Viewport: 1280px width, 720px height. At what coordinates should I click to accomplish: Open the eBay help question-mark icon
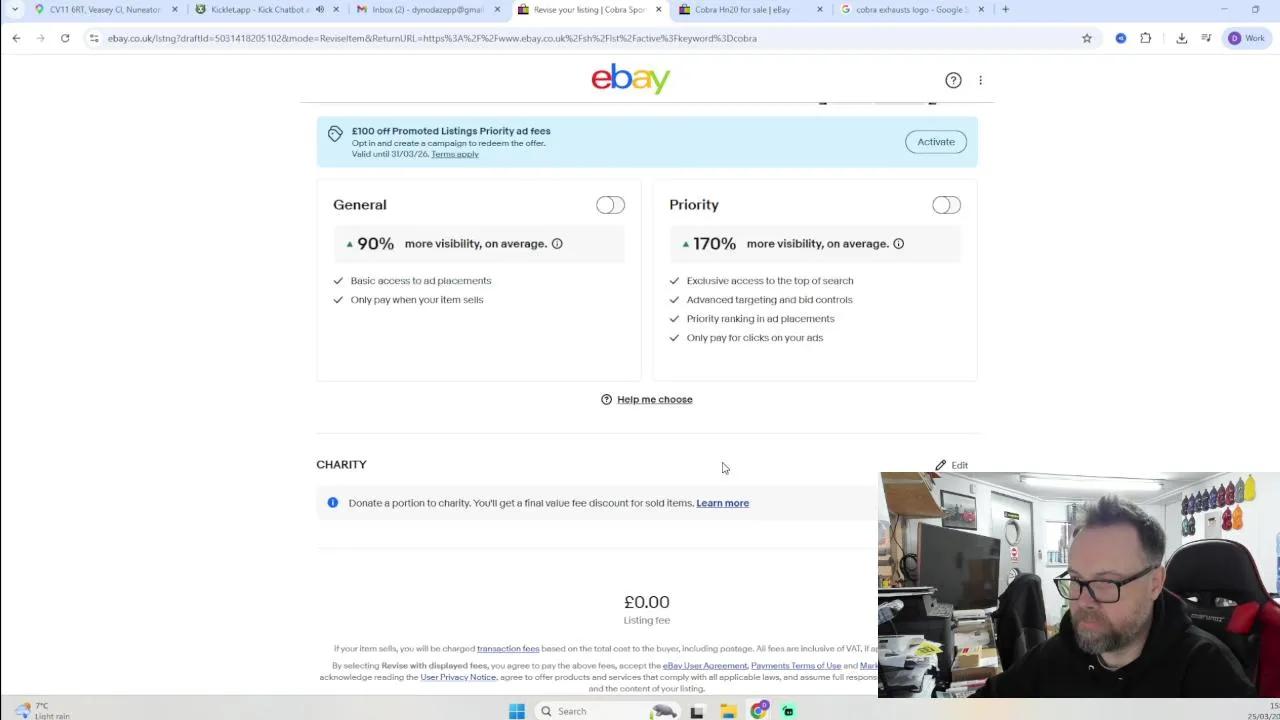pos(953,80)
